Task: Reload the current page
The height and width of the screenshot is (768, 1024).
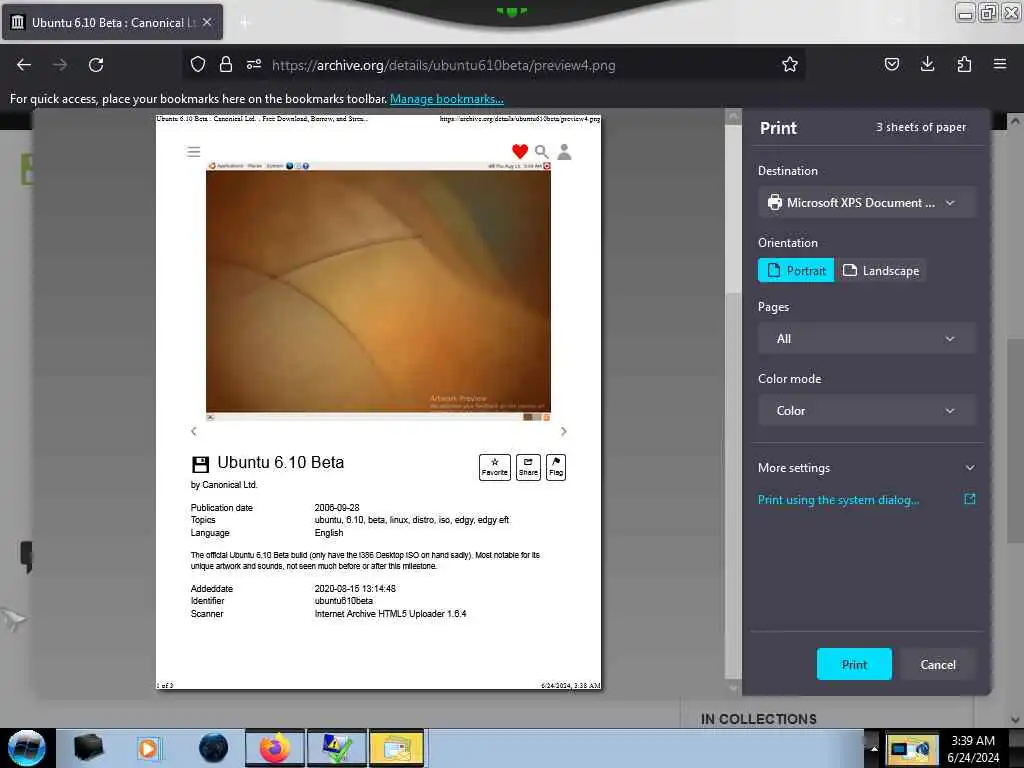Action: point(96,65)
